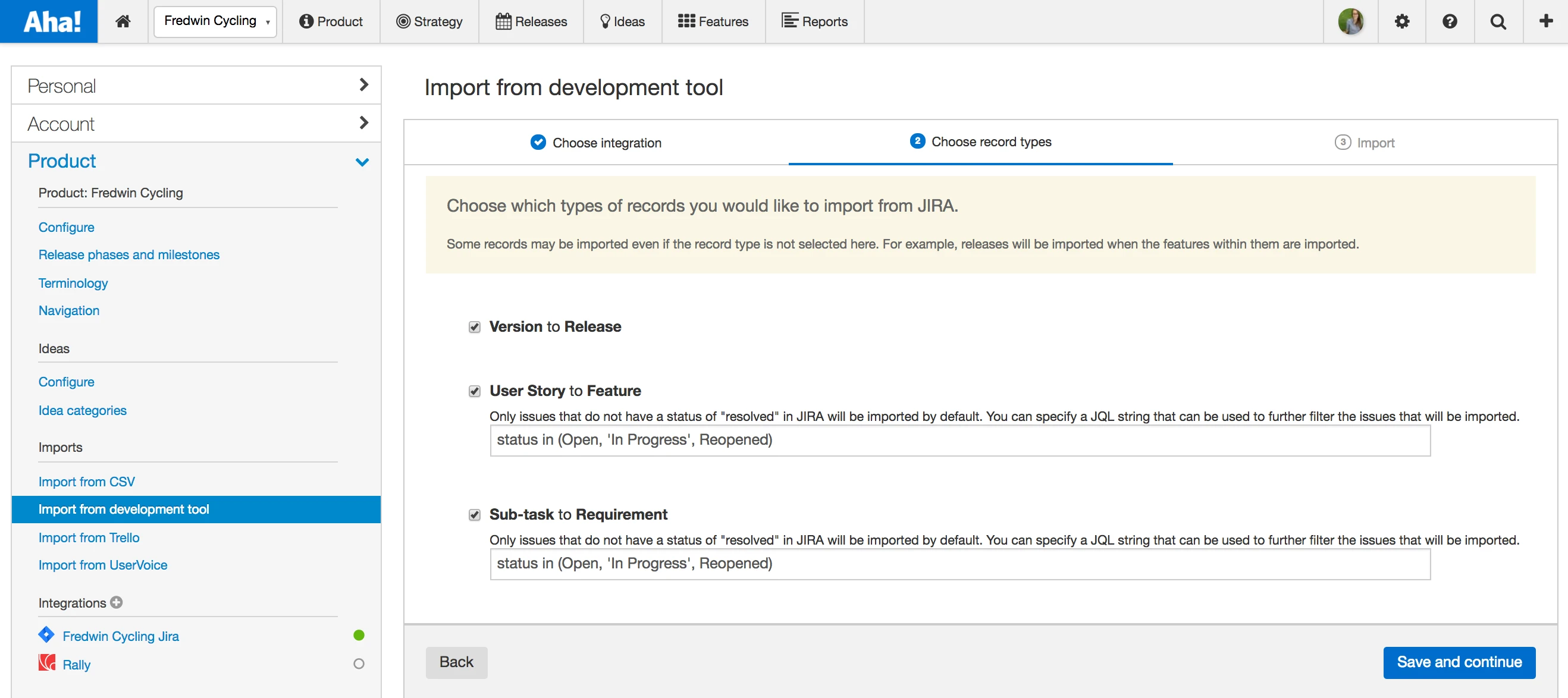This screenshot has height=698, width=1568.
Task: Click the user avatar photo
Action: (x=1350, y=21)
